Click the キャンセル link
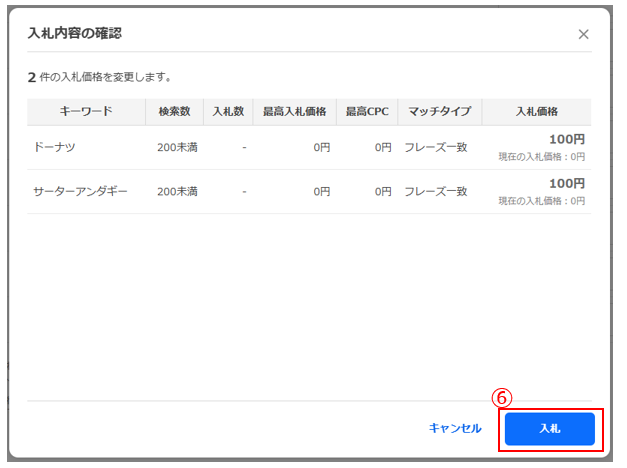Image resolution: width=627 pixels, height=468 pixels. (455, 428)
